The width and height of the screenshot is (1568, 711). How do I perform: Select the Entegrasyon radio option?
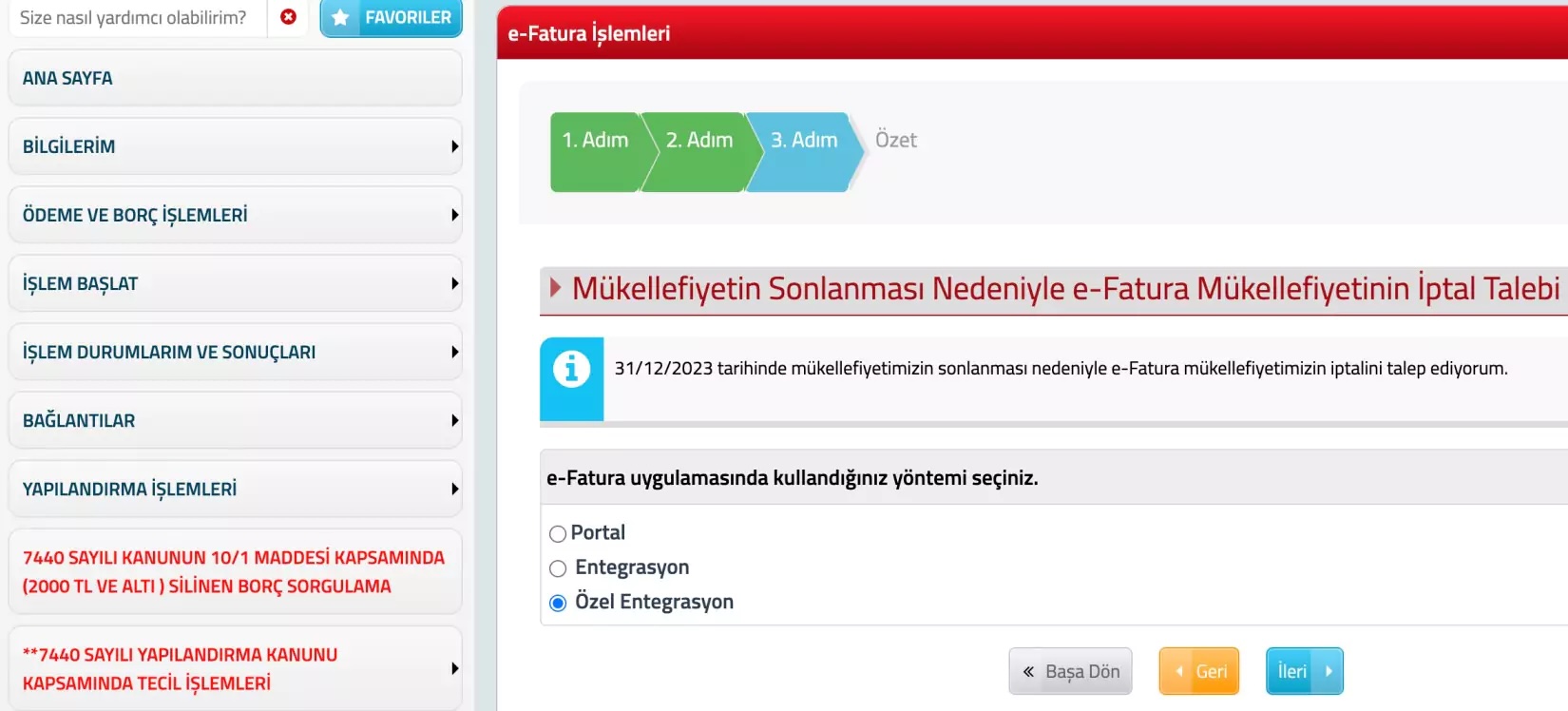coord(558,568)
